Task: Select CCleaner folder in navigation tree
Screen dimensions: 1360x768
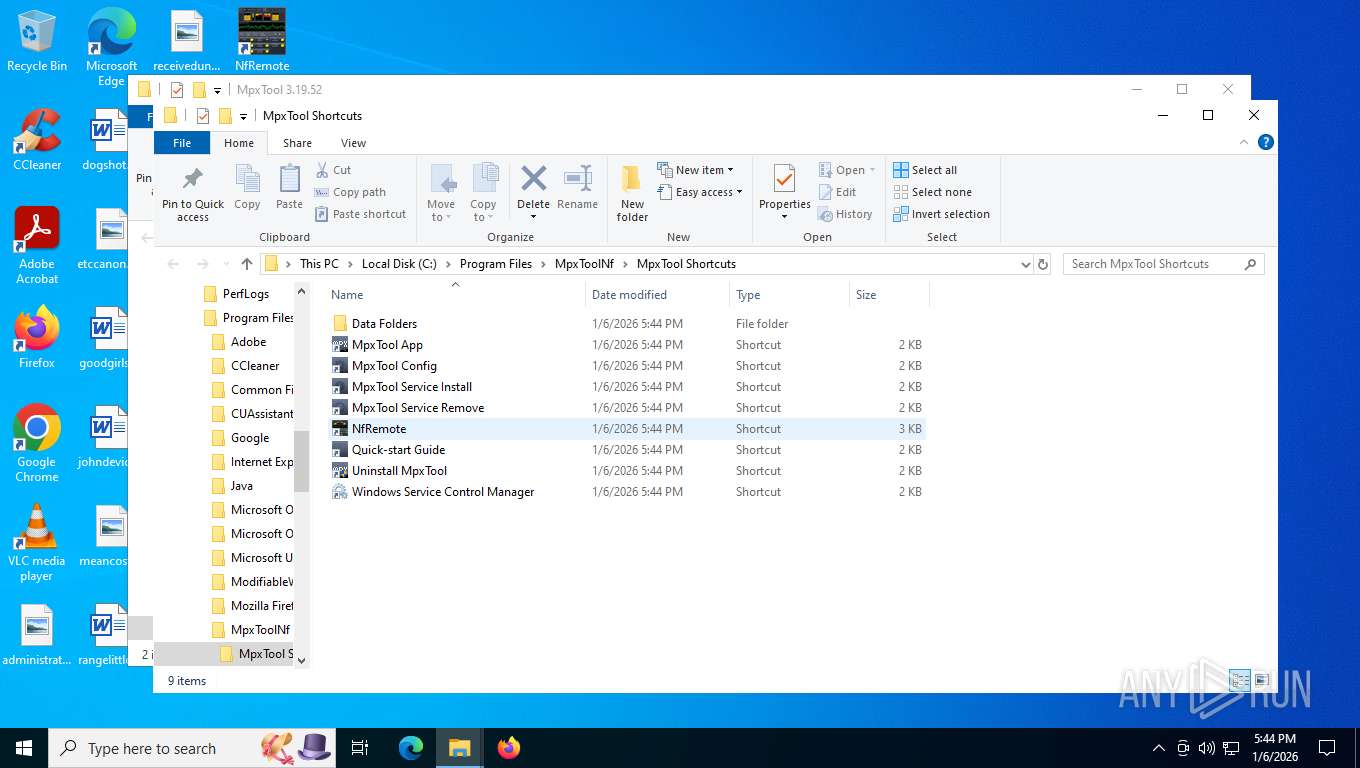Action: coord(255,366)
